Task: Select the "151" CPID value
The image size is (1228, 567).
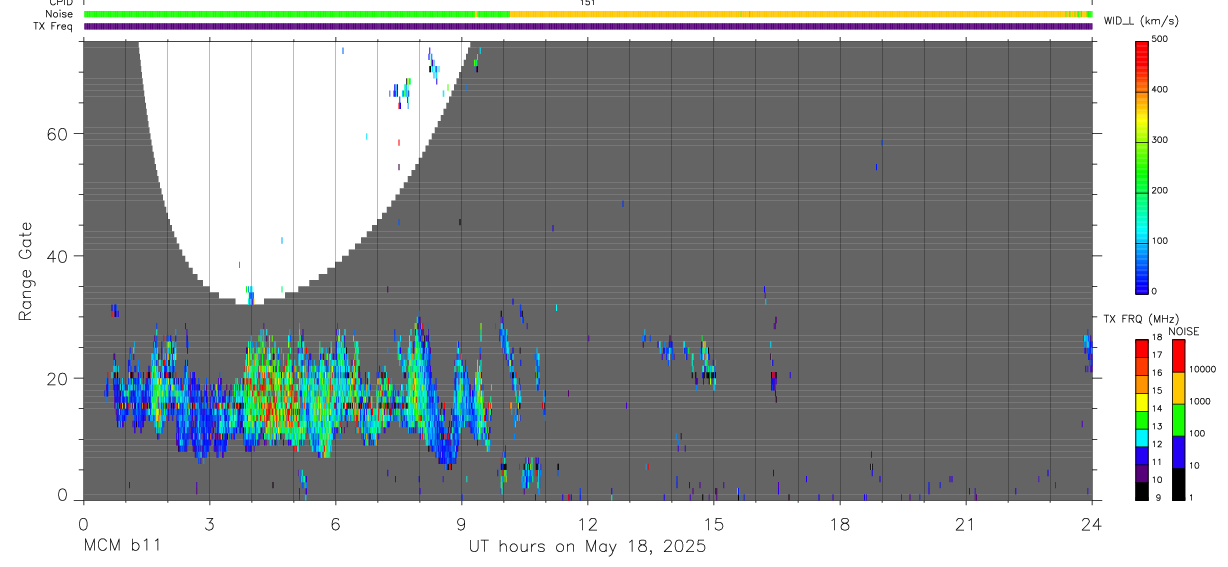Action: click(588, 3)
